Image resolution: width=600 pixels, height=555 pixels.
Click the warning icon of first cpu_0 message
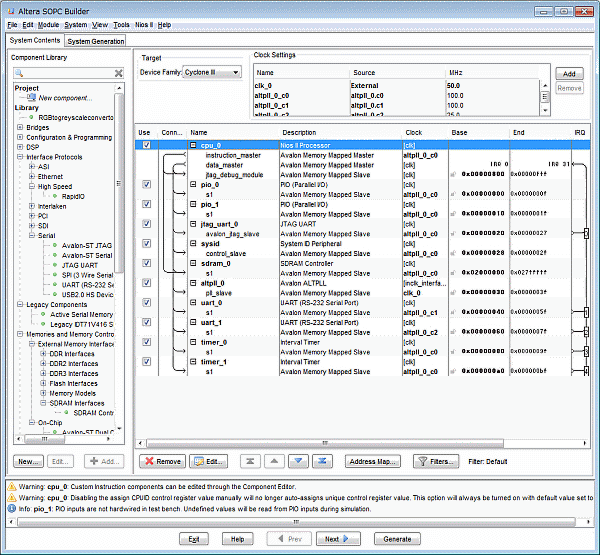click(x=12, y=486)
